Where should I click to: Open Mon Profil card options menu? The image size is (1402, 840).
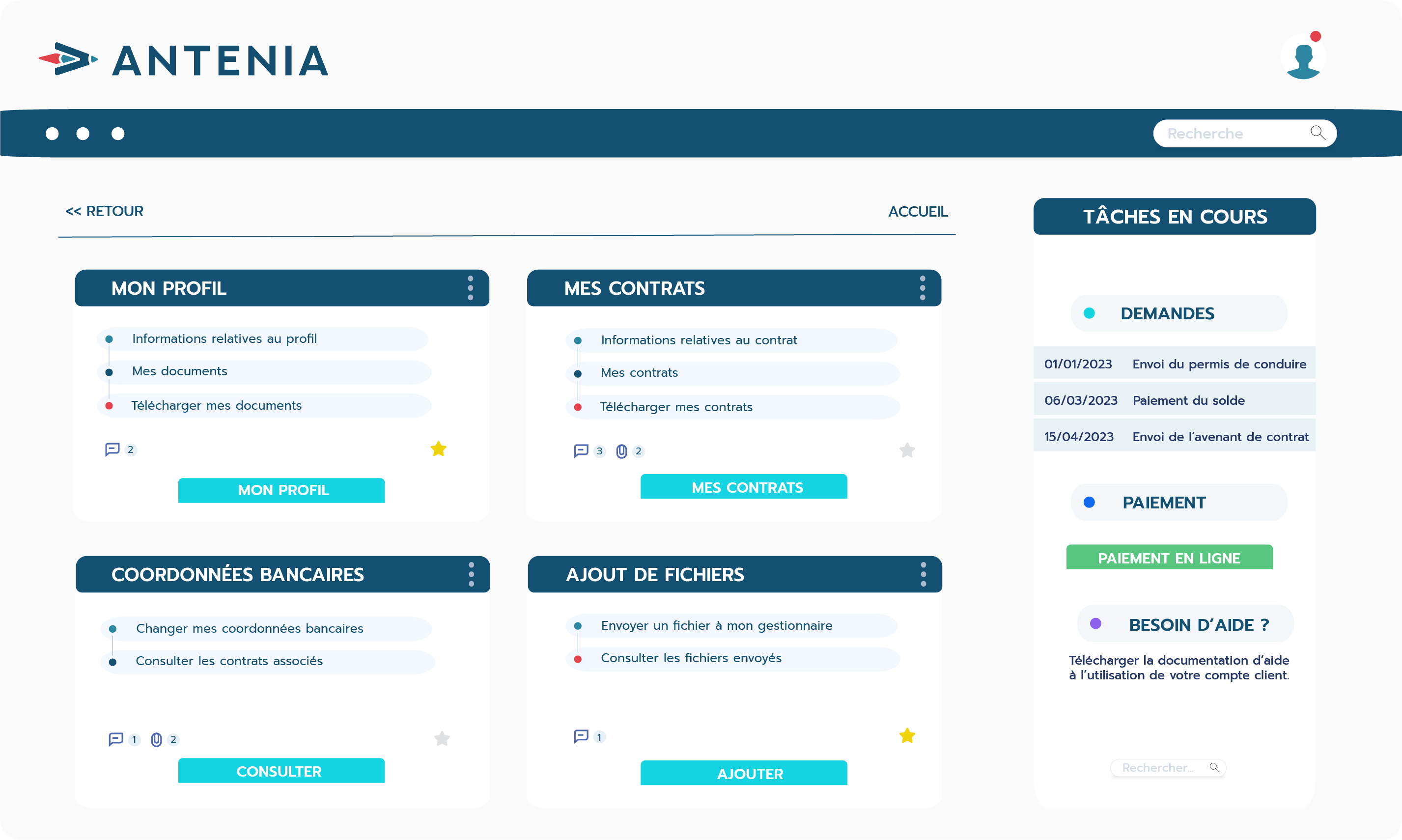click(x=470, y=287)
